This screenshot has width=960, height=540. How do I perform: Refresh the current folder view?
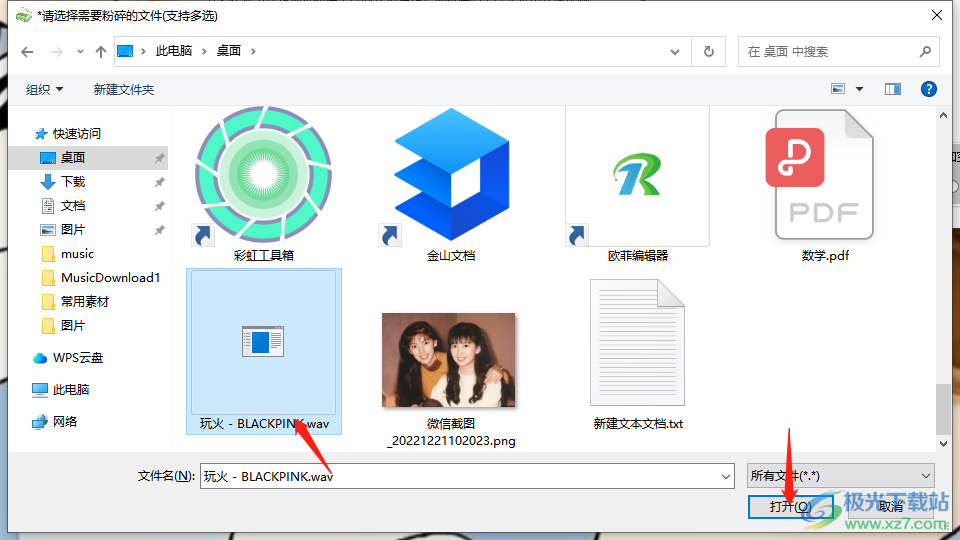tap(708, 51)
